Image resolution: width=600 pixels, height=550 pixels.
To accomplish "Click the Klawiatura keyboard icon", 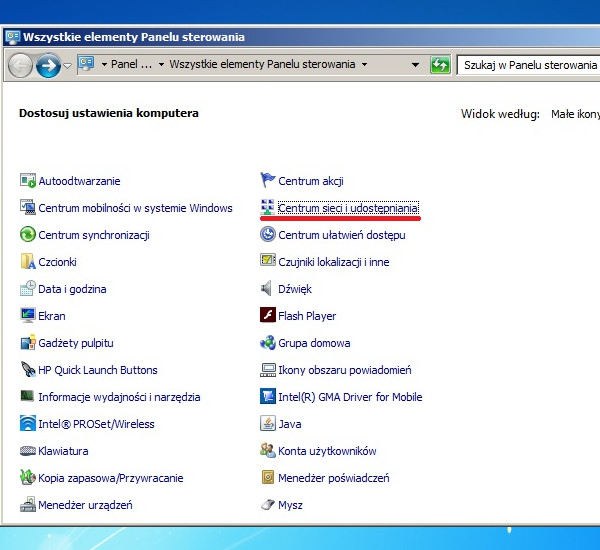I will coord(28,451).
